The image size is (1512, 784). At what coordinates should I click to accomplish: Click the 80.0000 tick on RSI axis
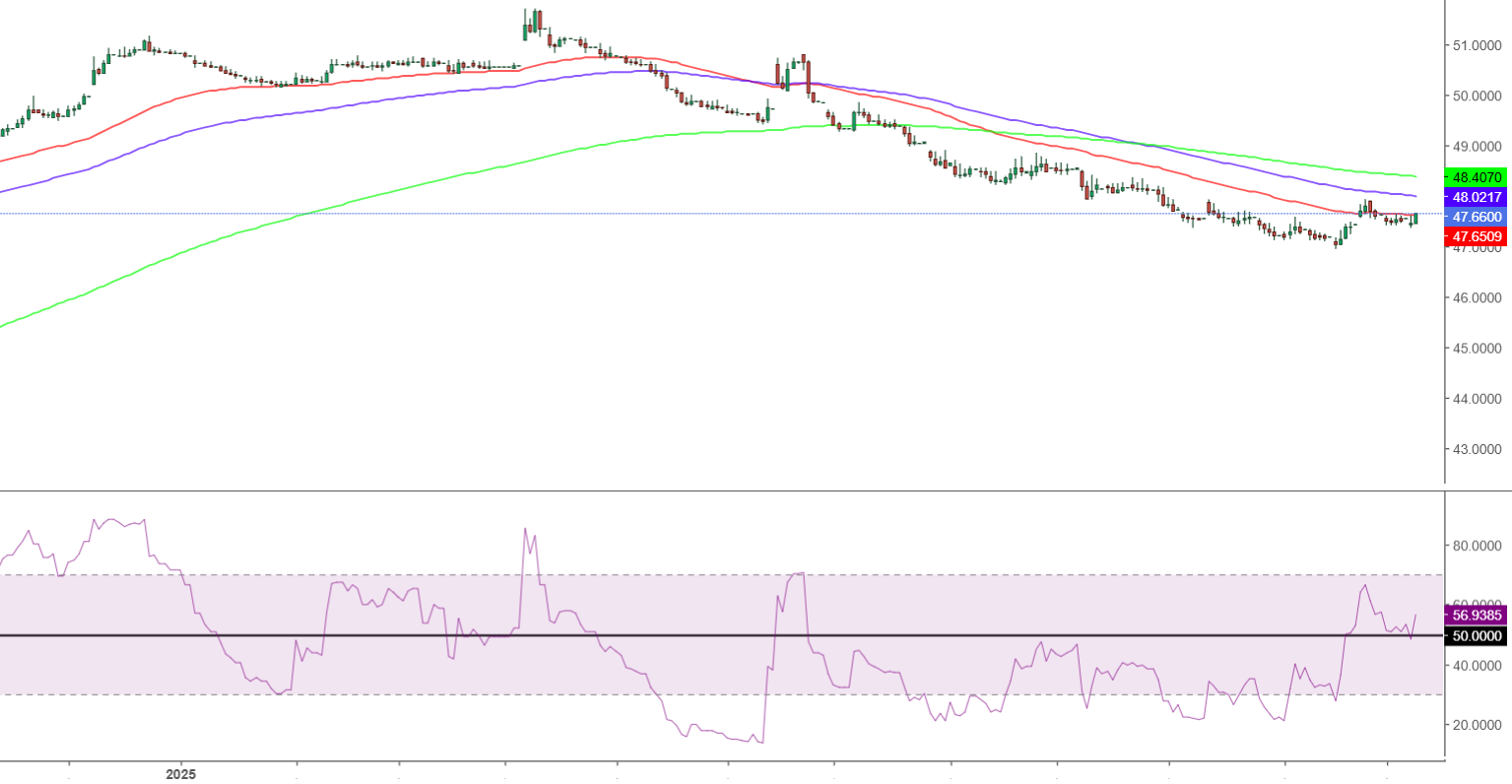[x=1476, y=546]
